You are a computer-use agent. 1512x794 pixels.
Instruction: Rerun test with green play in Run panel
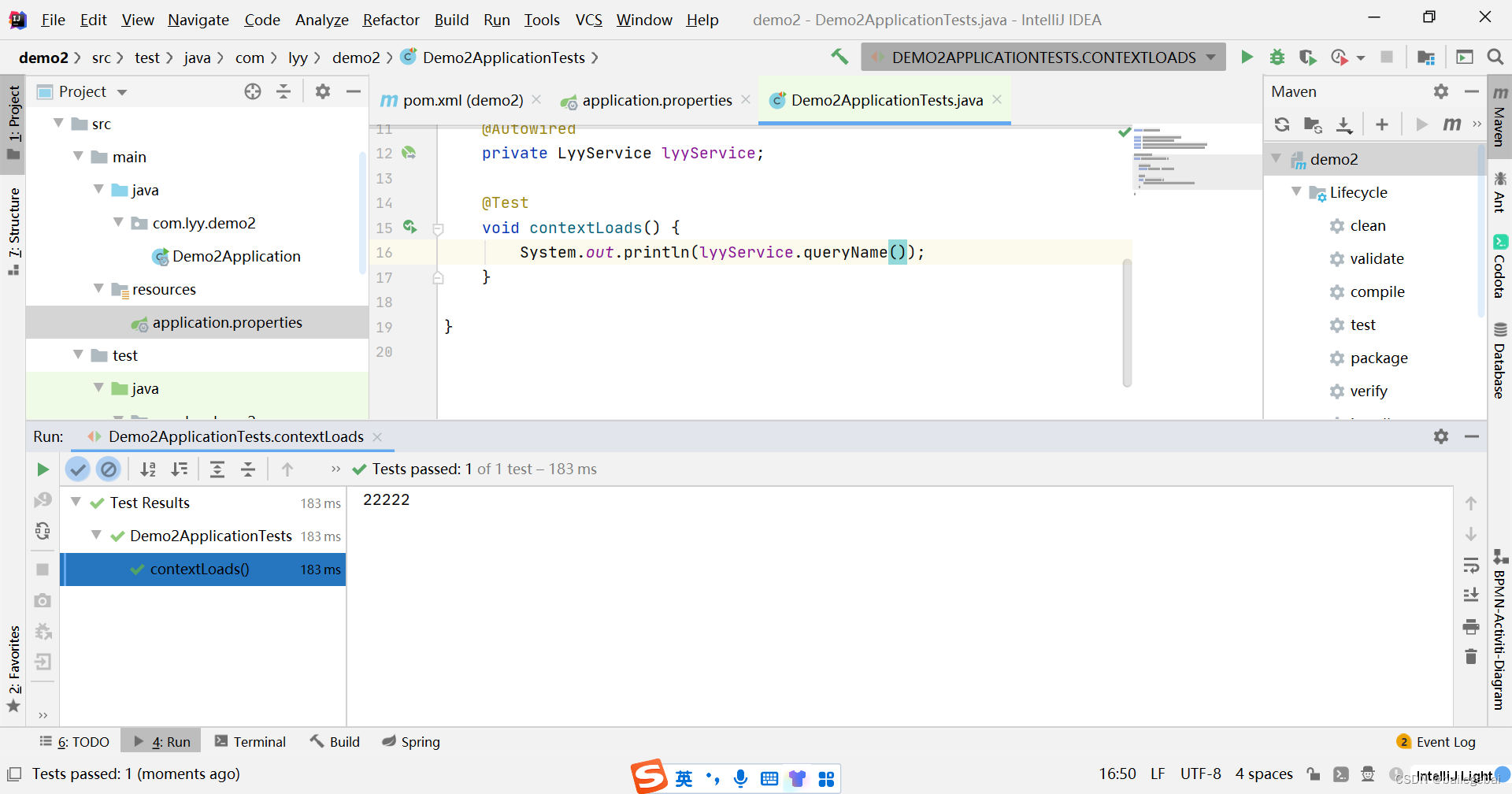tap(43, 469)
